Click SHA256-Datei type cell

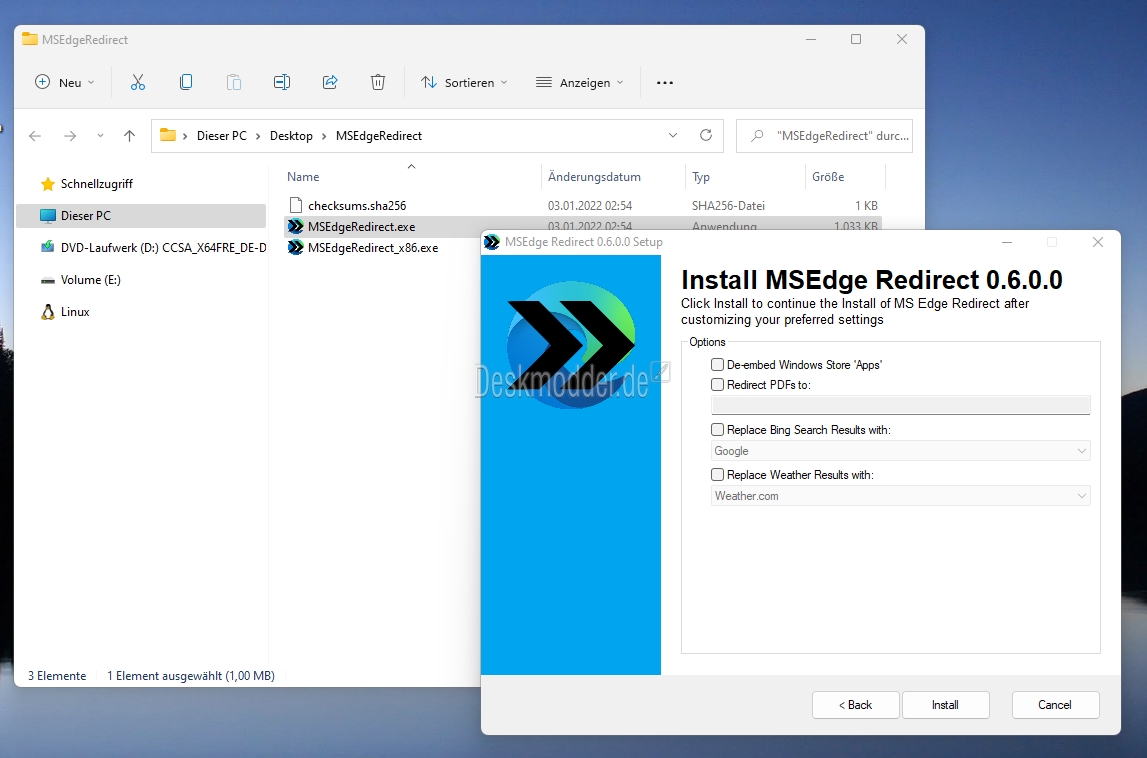pos(729,206)
